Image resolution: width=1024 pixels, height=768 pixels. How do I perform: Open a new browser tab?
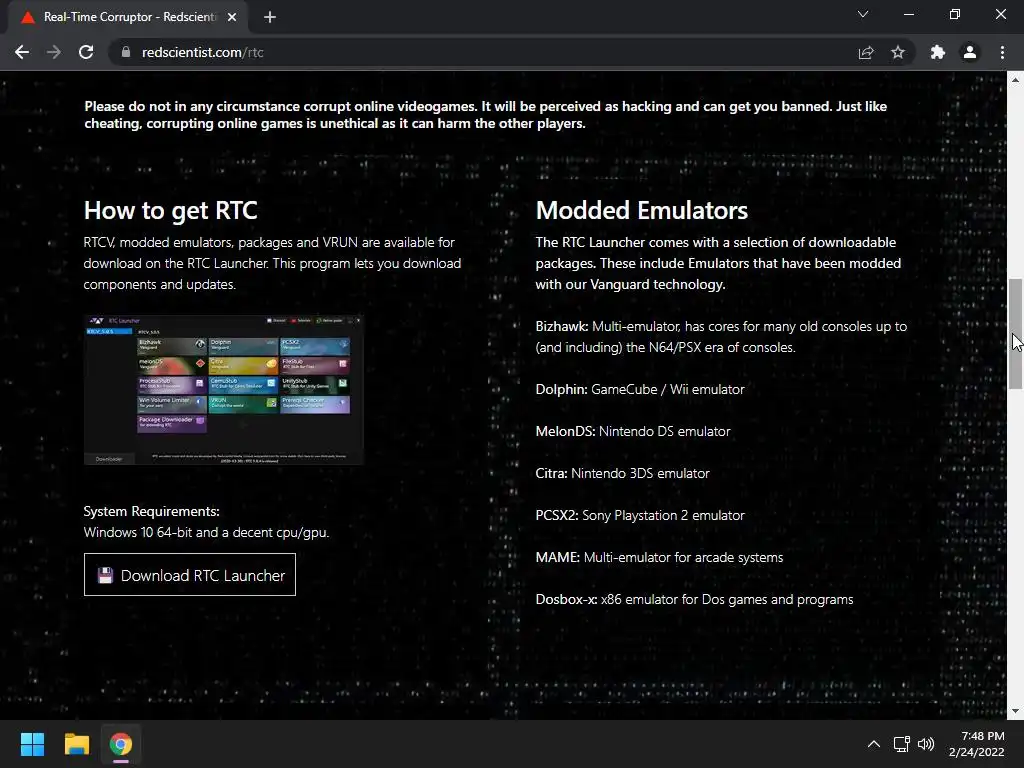(270, 17)
